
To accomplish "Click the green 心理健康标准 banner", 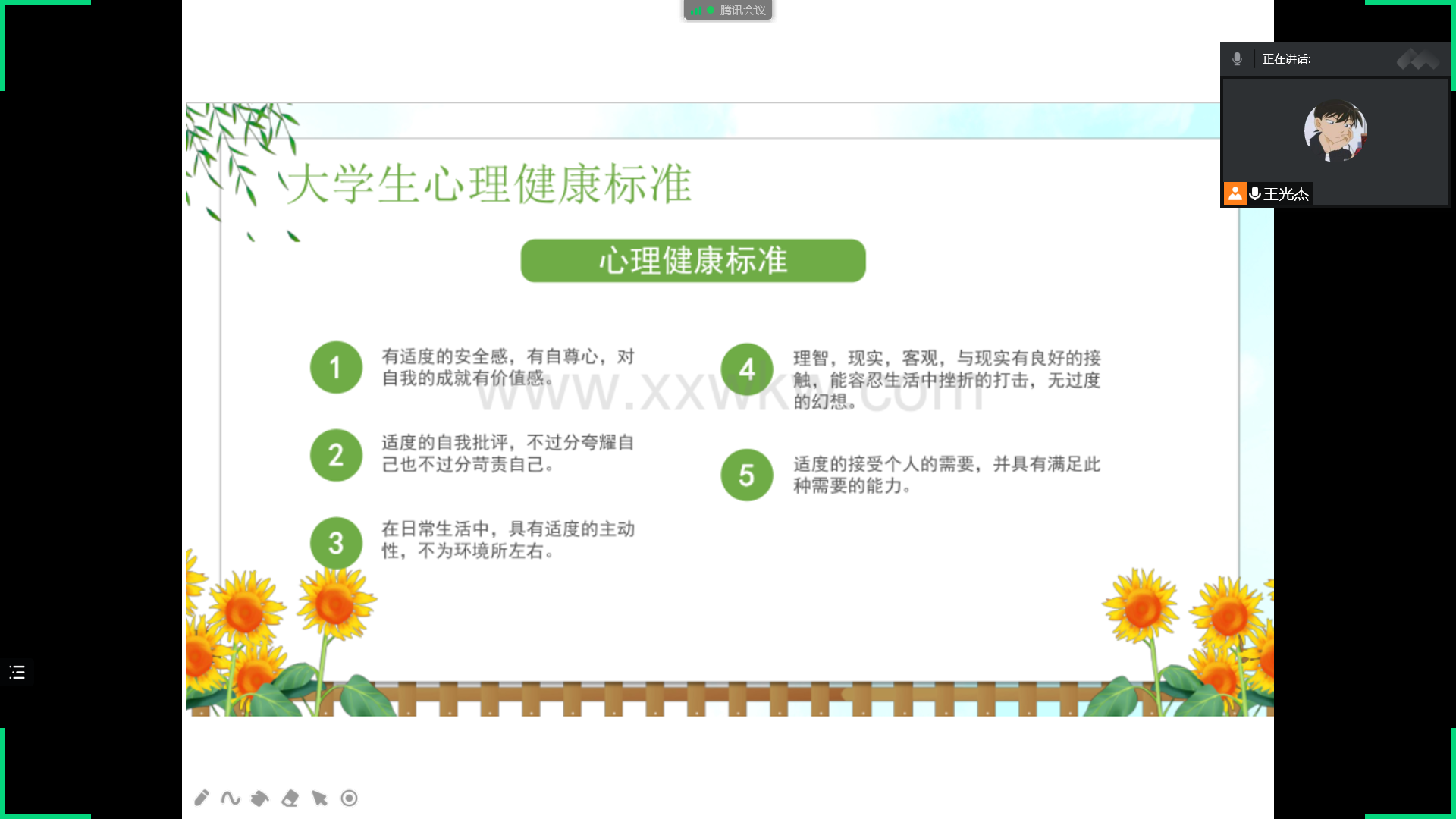I will (x=692, y=261).
